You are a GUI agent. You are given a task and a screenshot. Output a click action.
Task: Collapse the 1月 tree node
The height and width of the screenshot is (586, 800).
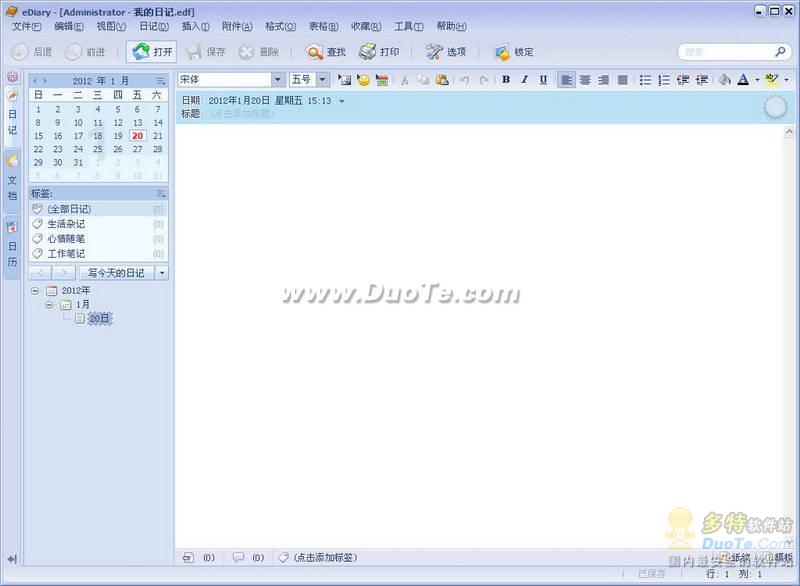click(x=49, y=305)
